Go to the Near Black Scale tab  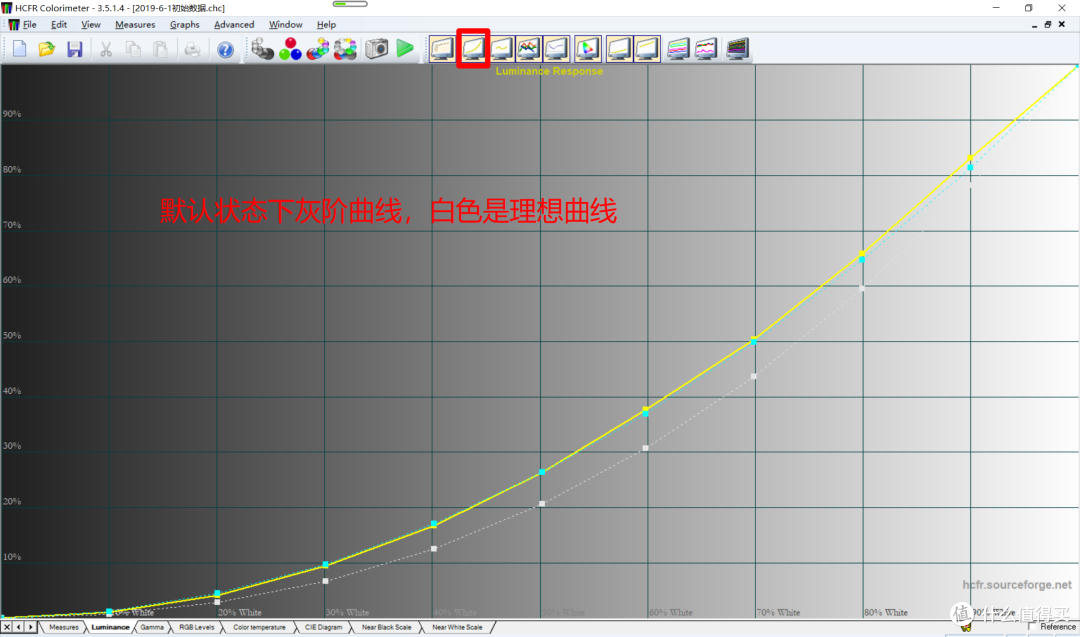click(x=386, y=627)
